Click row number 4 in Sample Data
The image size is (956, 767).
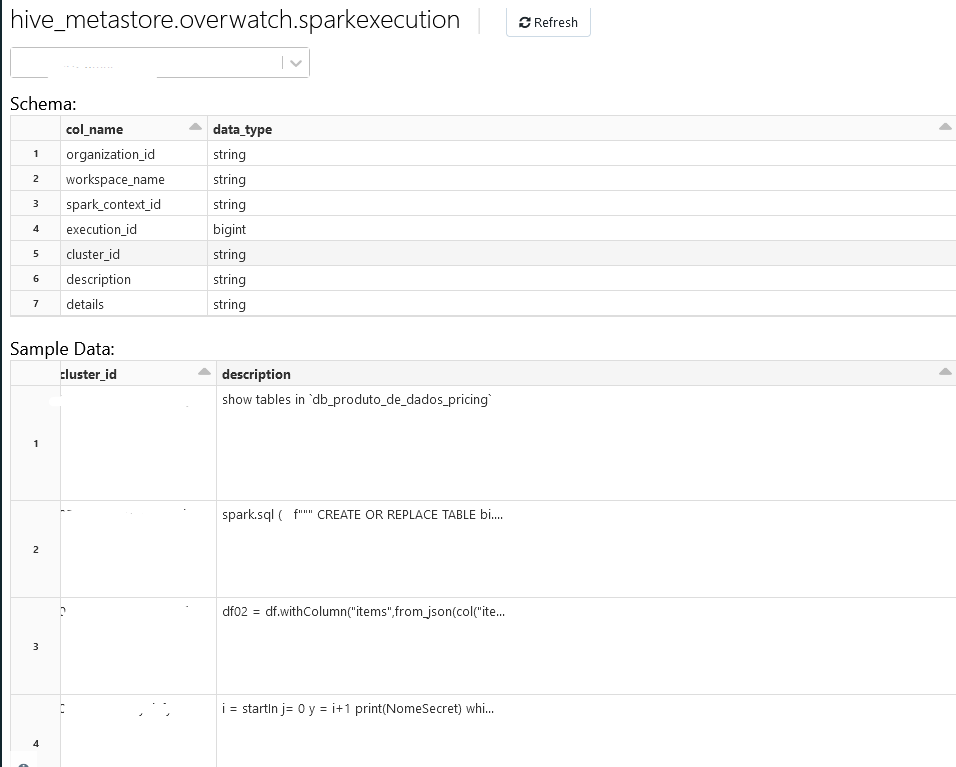pos(35,744)
